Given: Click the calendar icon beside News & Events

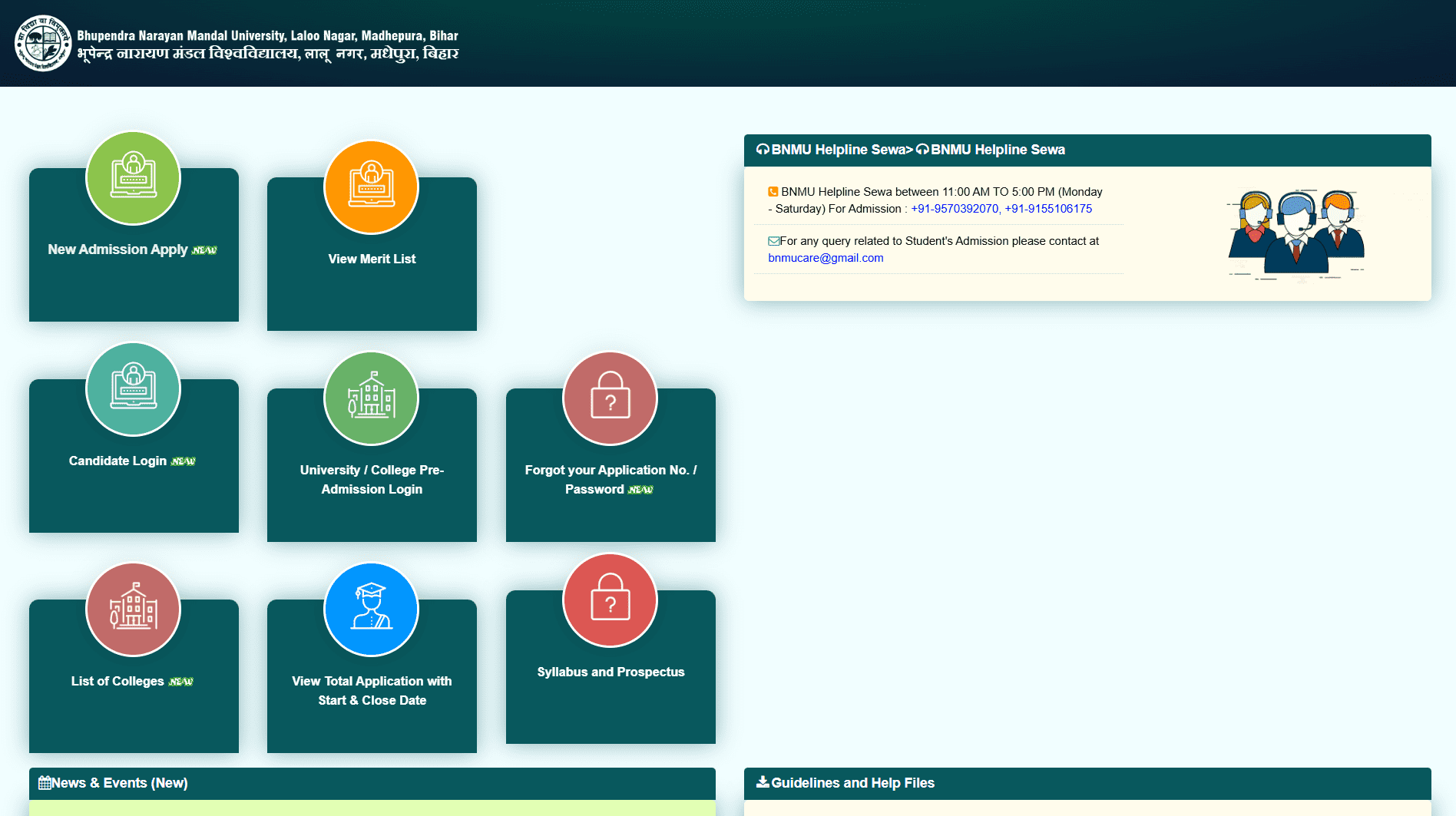Looking at the screenshot, I should [x=45, y=783].
